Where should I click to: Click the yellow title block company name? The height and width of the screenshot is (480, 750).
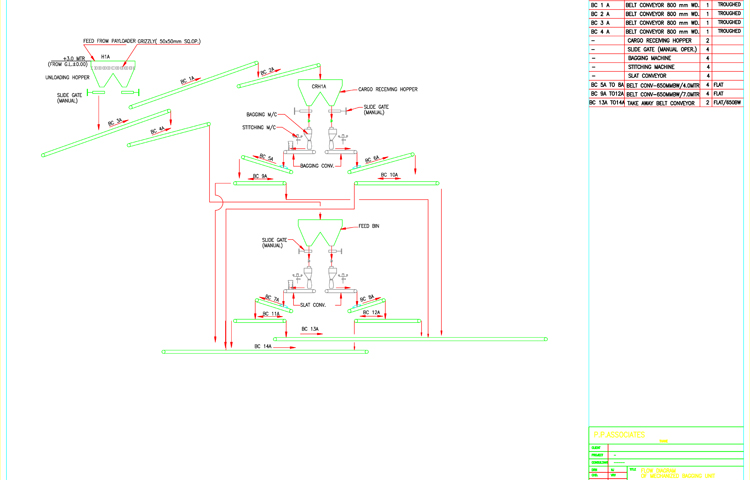[x=619, y=435]
